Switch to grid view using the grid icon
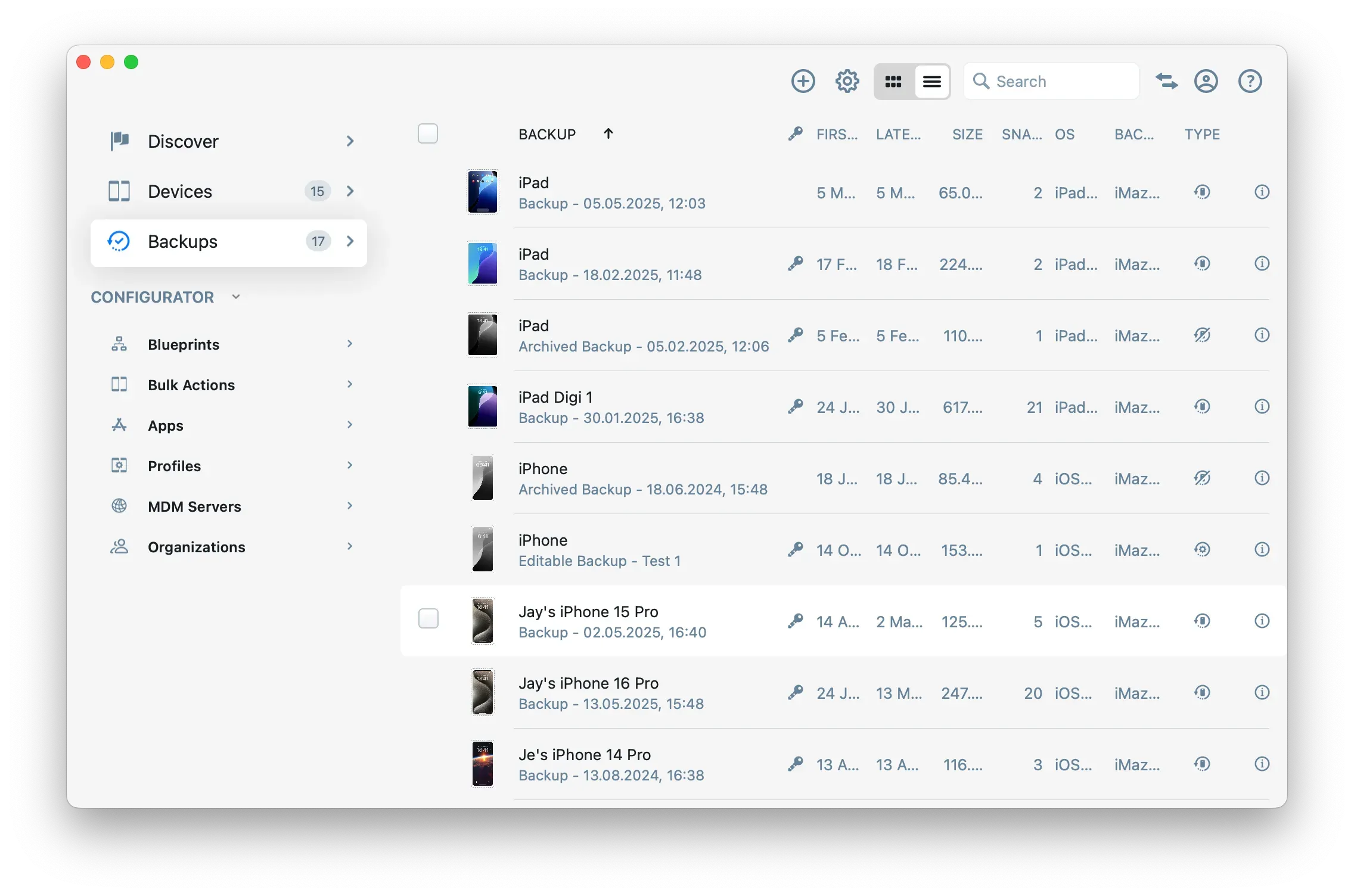 (892, 81)
